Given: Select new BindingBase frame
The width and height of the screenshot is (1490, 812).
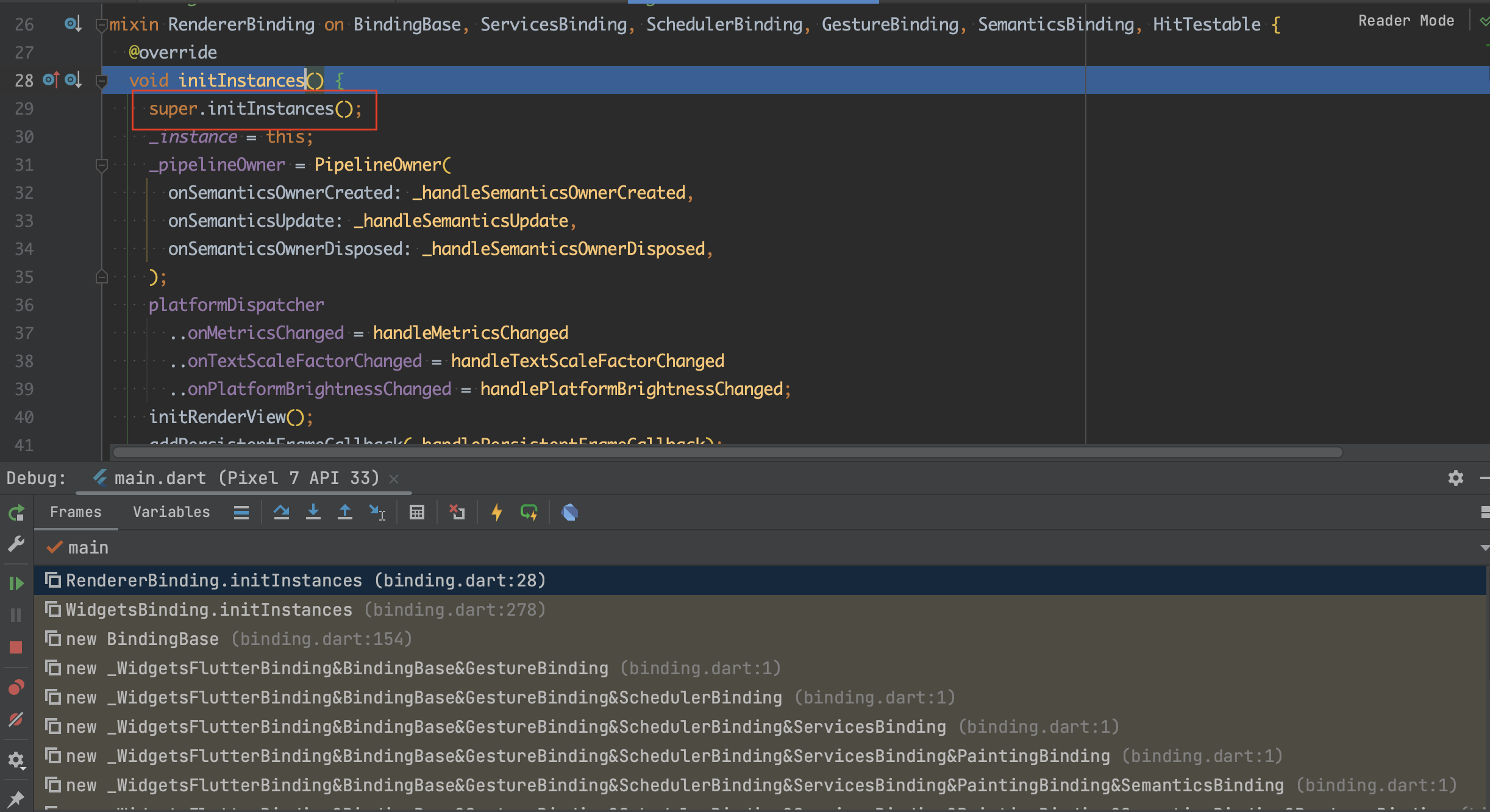Looking at the screenshot, I should pos(761,639).
